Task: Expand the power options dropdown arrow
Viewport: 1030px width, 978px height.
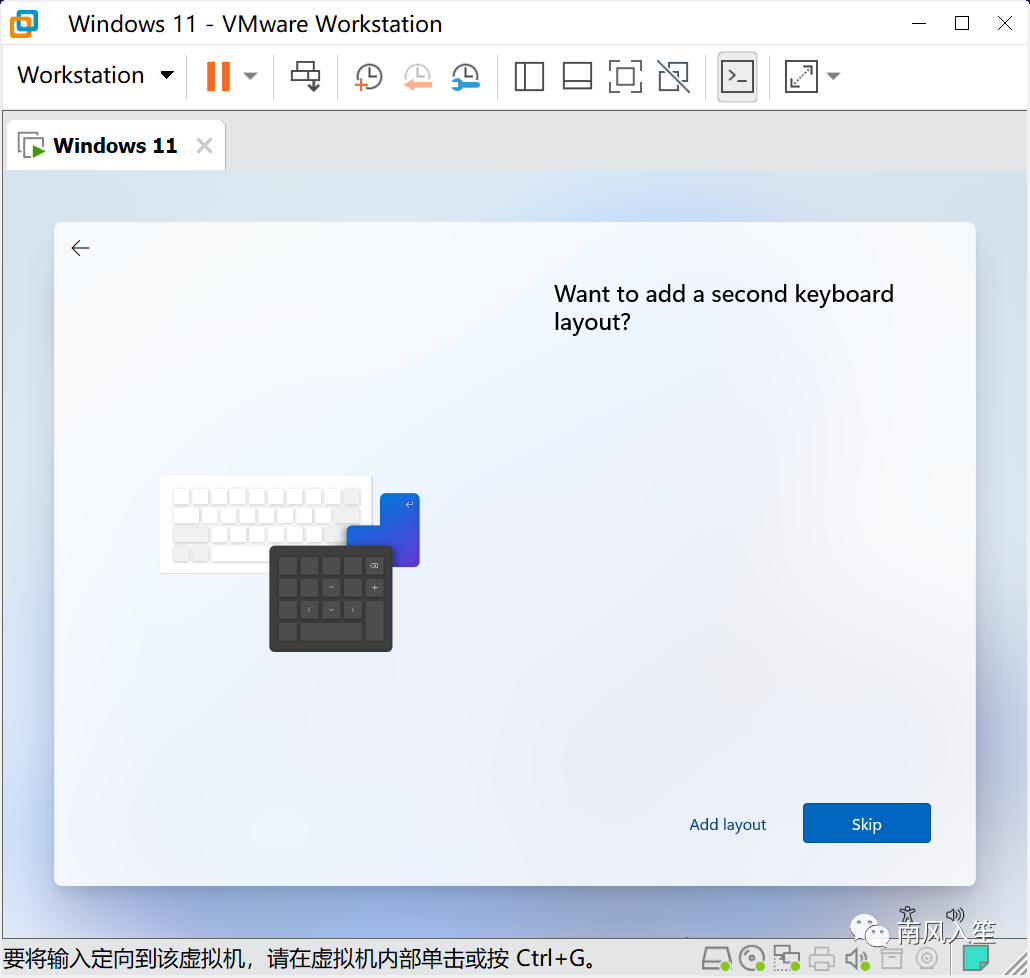Action: tap(250, 76)
